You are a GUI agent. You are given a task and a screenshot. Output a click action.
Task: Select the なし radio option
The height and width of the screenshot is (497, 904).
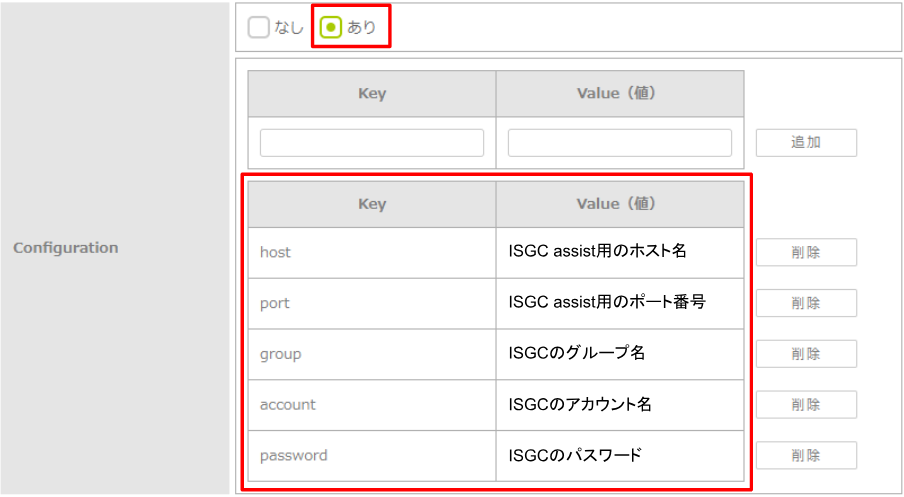tap(259, 28)
